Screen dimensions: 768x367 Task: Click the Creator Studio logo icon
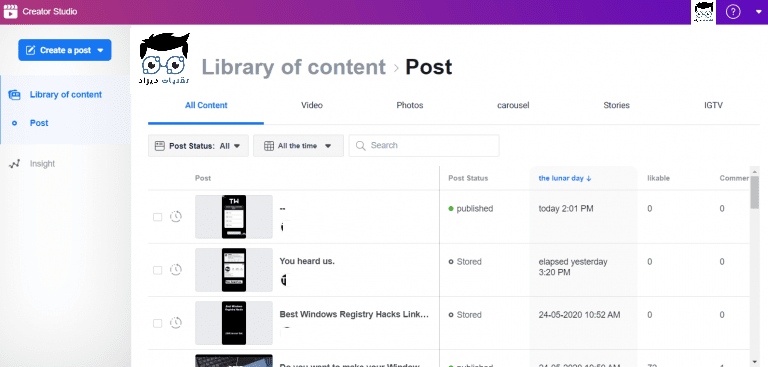10,11
